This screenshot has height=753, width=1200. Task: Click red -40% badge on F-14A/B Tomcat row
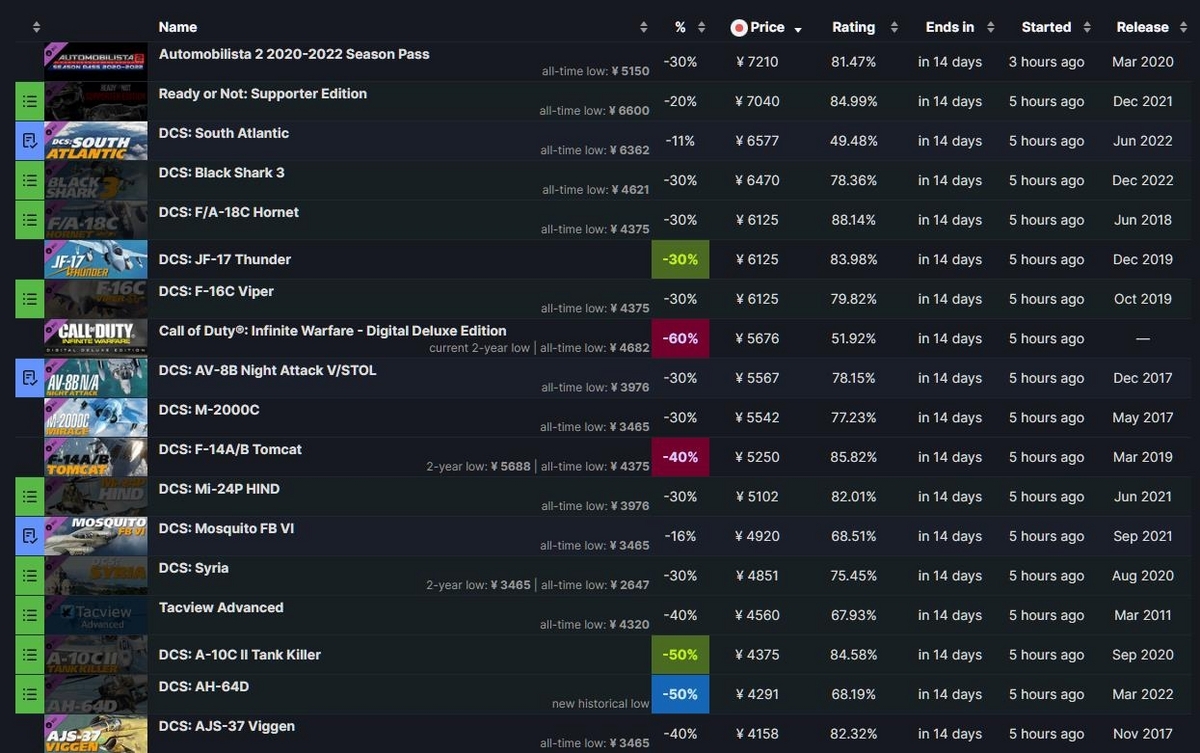click(x=681, y=457)
